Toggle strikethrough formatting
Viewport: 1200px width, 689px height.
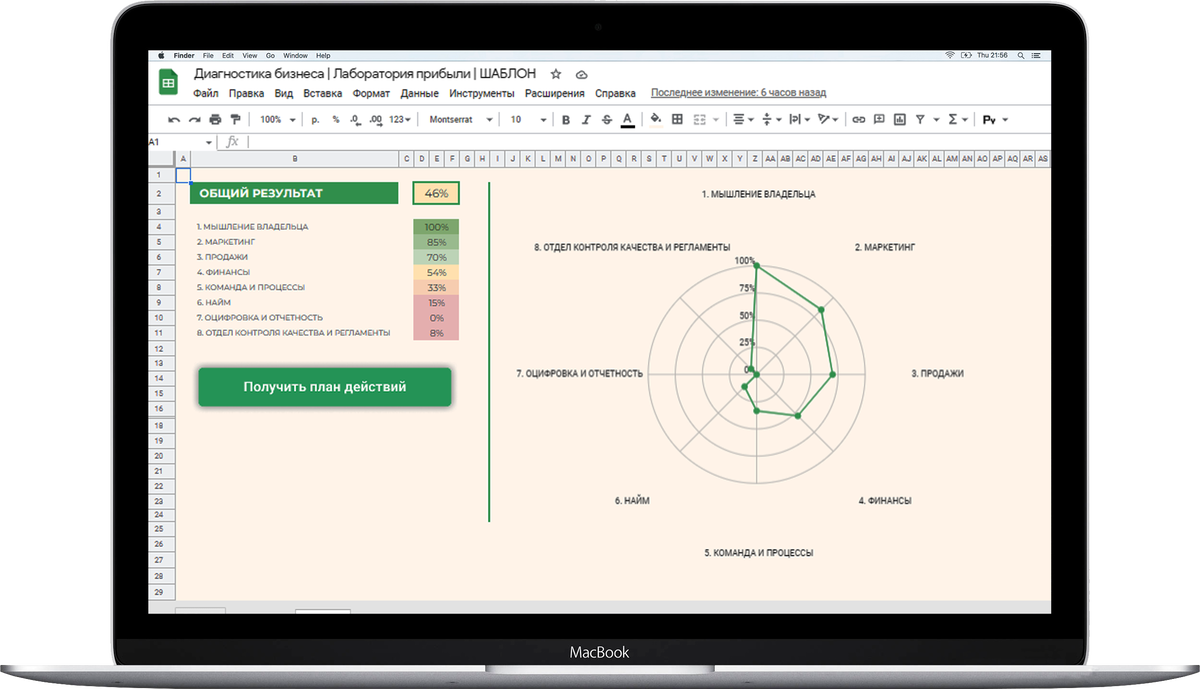point(607,120)
